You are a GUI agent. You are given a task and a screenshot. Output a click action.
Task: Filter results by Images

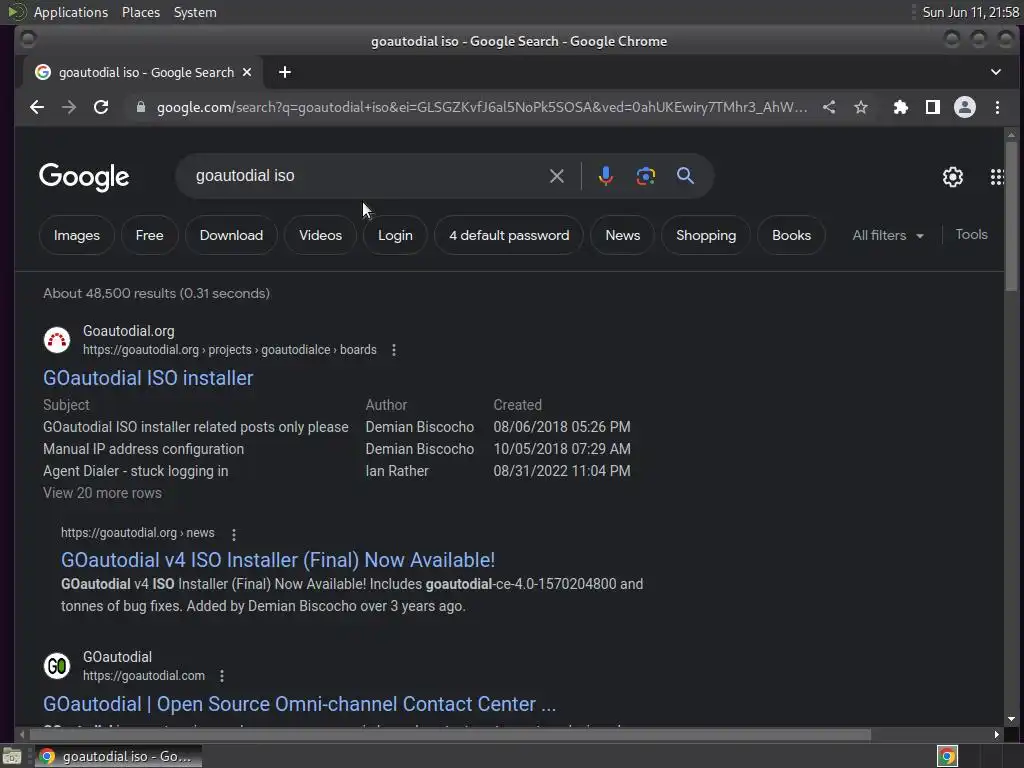(77, 235)
